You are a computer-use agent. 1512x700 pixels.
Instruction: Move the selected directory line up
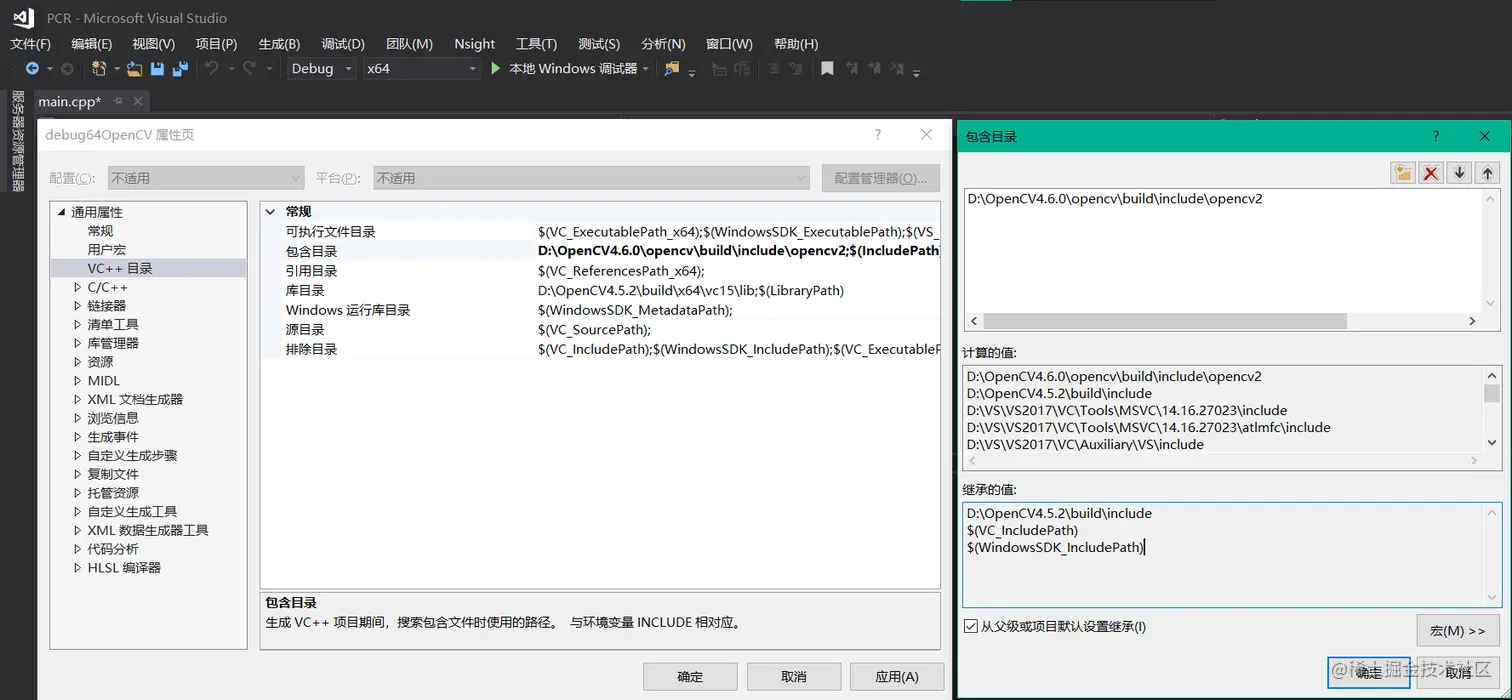(1487, 173)
